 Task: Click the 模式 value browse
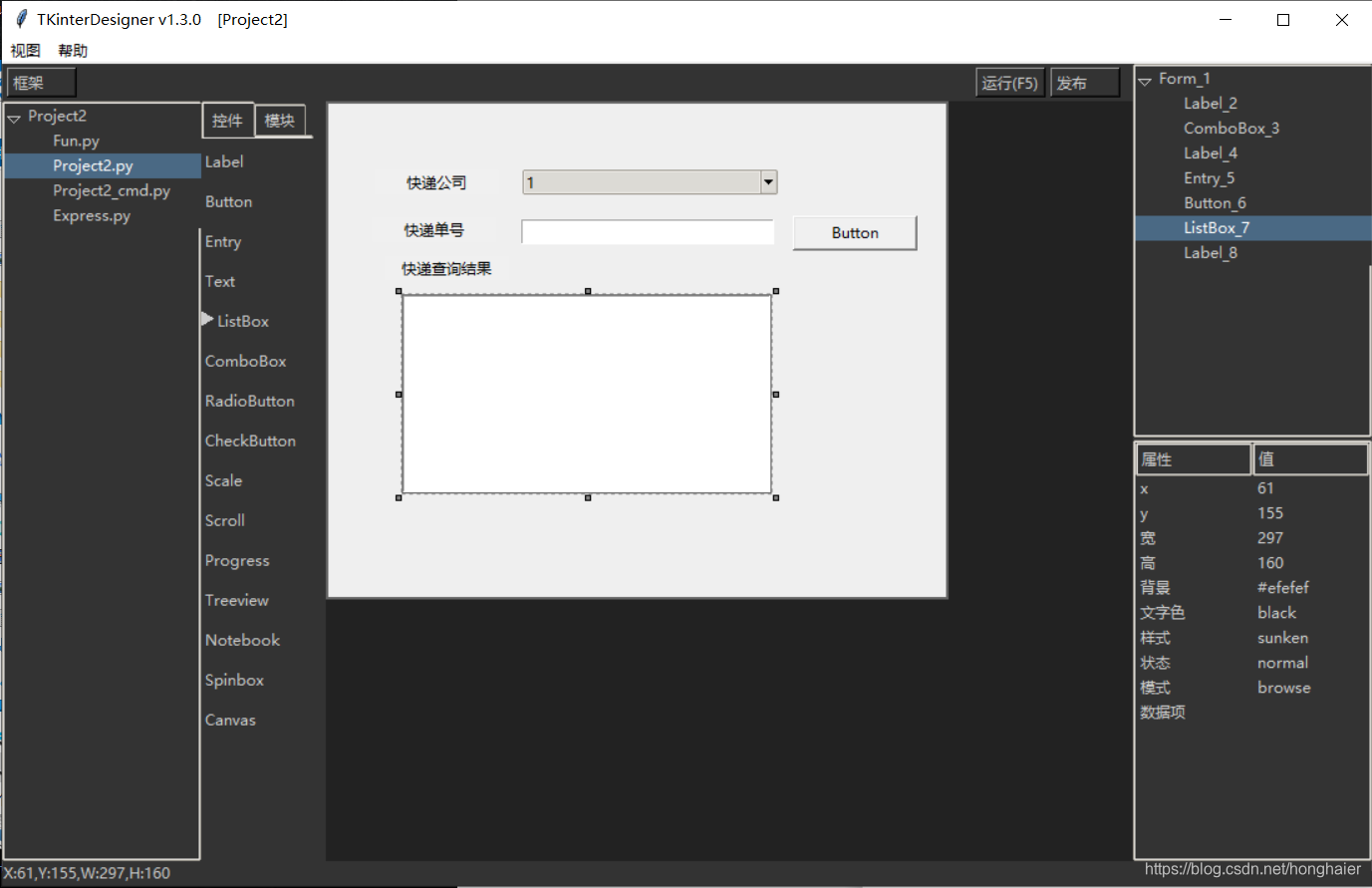tap(1284, 688)
